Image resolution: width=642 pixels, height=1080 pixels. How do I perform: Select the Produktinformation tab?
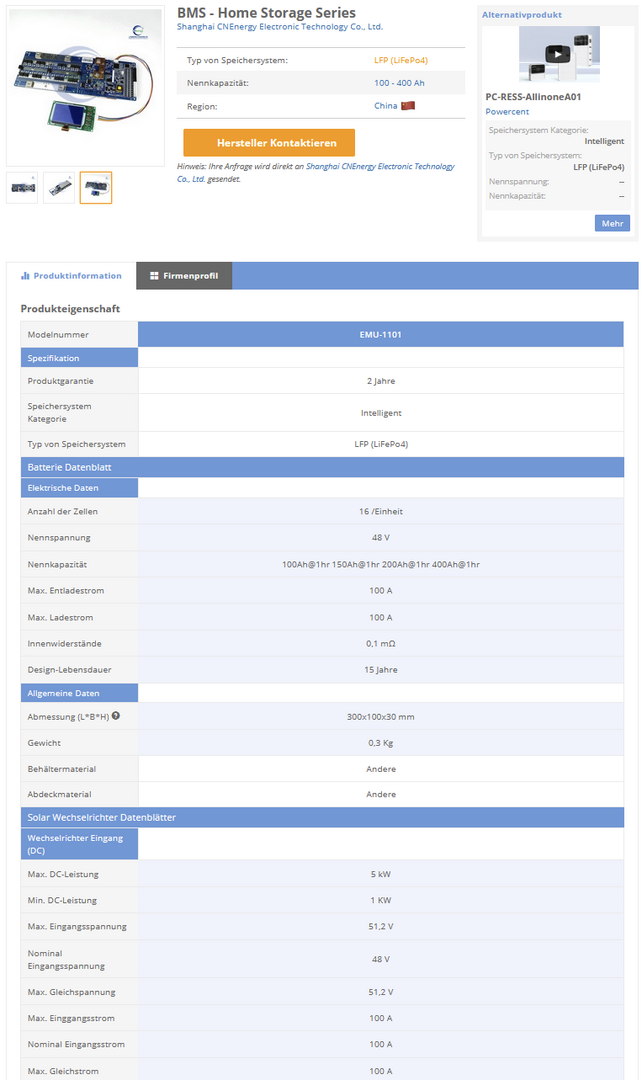71,276
